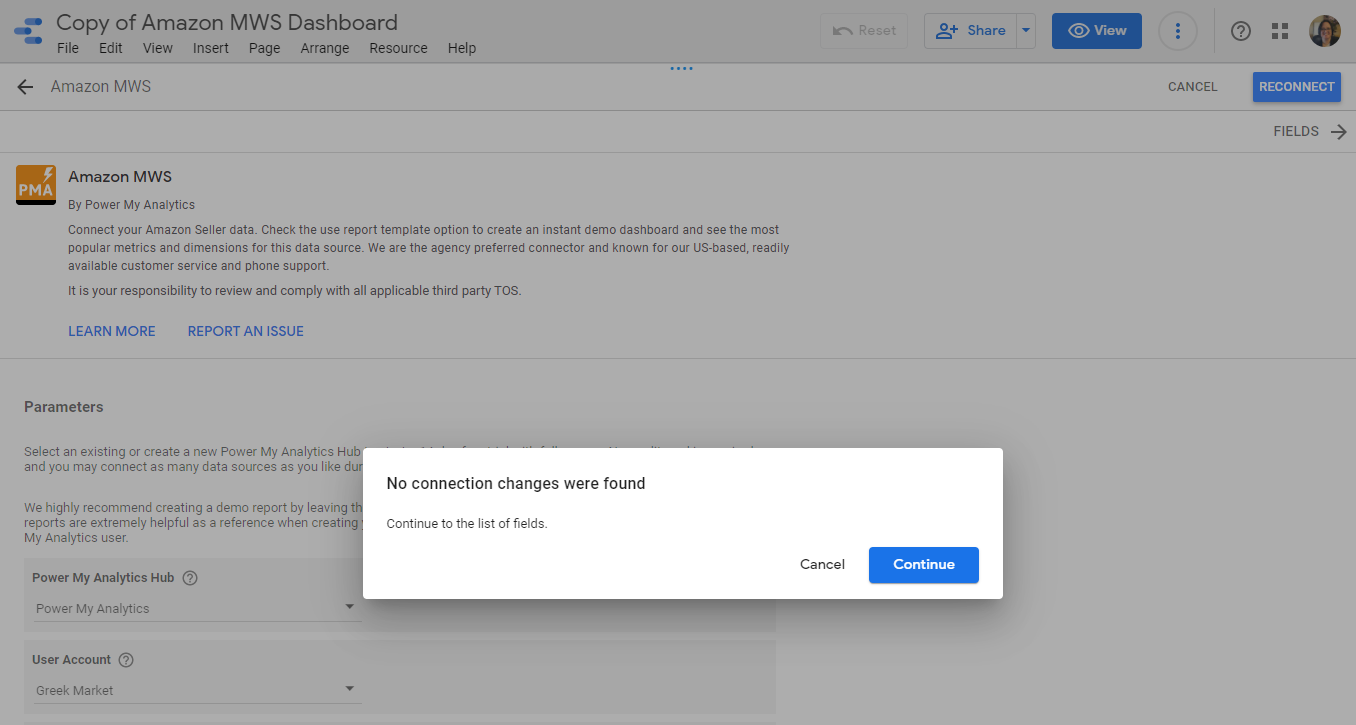The height and width of the screenshot is (725, 1356).
Task: Open the User Account Greek Market dropdown
Action: (196, 690)
